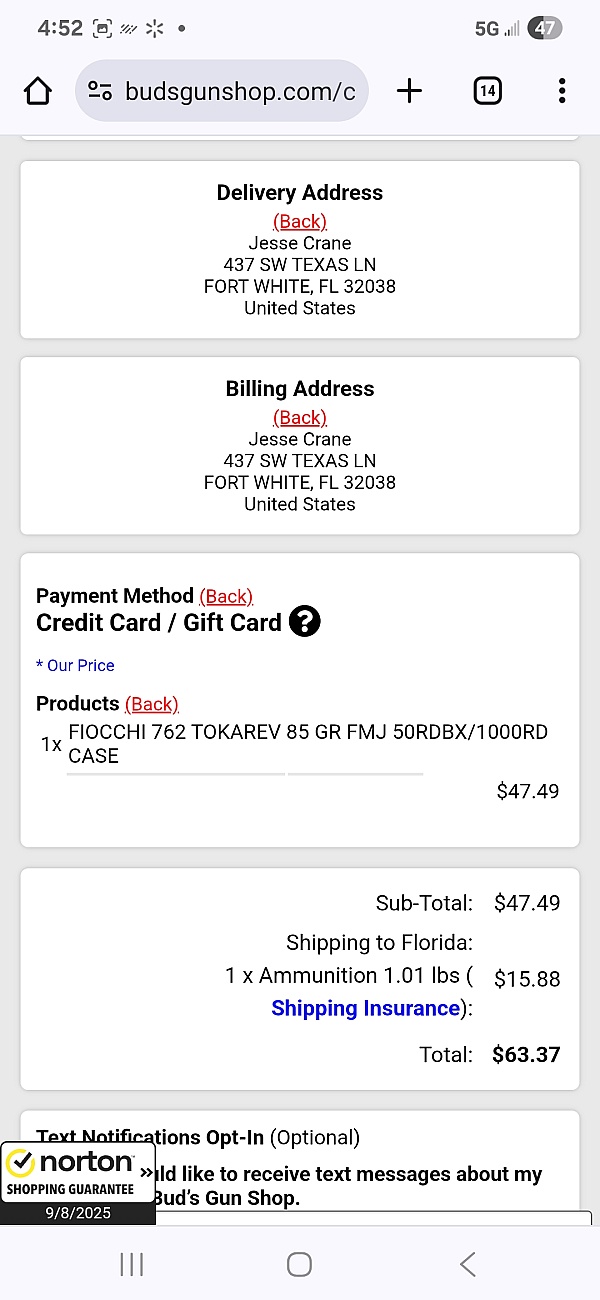This screenshot has height=1300, width=600.
Task: Expand the Norton badge double-arrow
Action: pyautogui.click(x=147, y=1171)
